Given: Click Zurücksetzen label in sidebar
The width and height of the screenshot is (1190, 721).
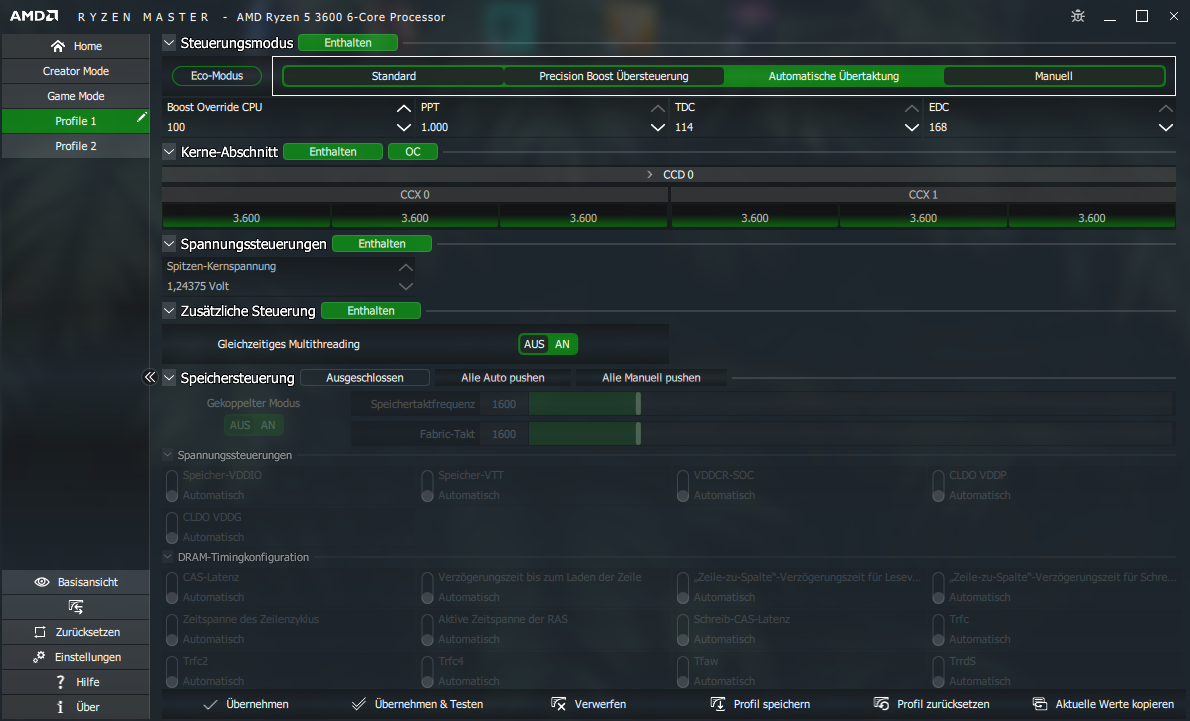Looking at the screenshot, I should coord(88,632).
